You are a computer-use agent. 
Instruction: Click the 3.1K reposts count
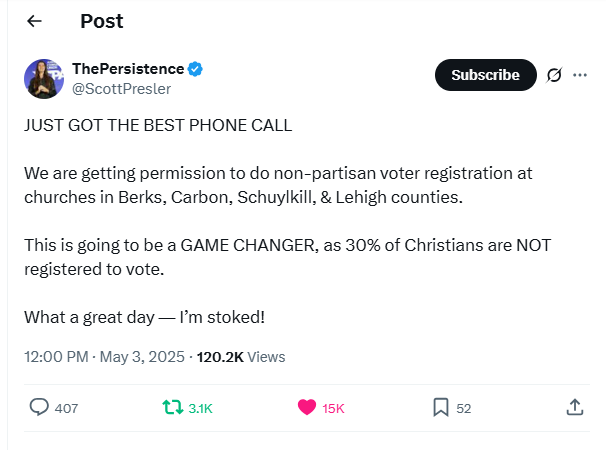(x=200, y=408)
